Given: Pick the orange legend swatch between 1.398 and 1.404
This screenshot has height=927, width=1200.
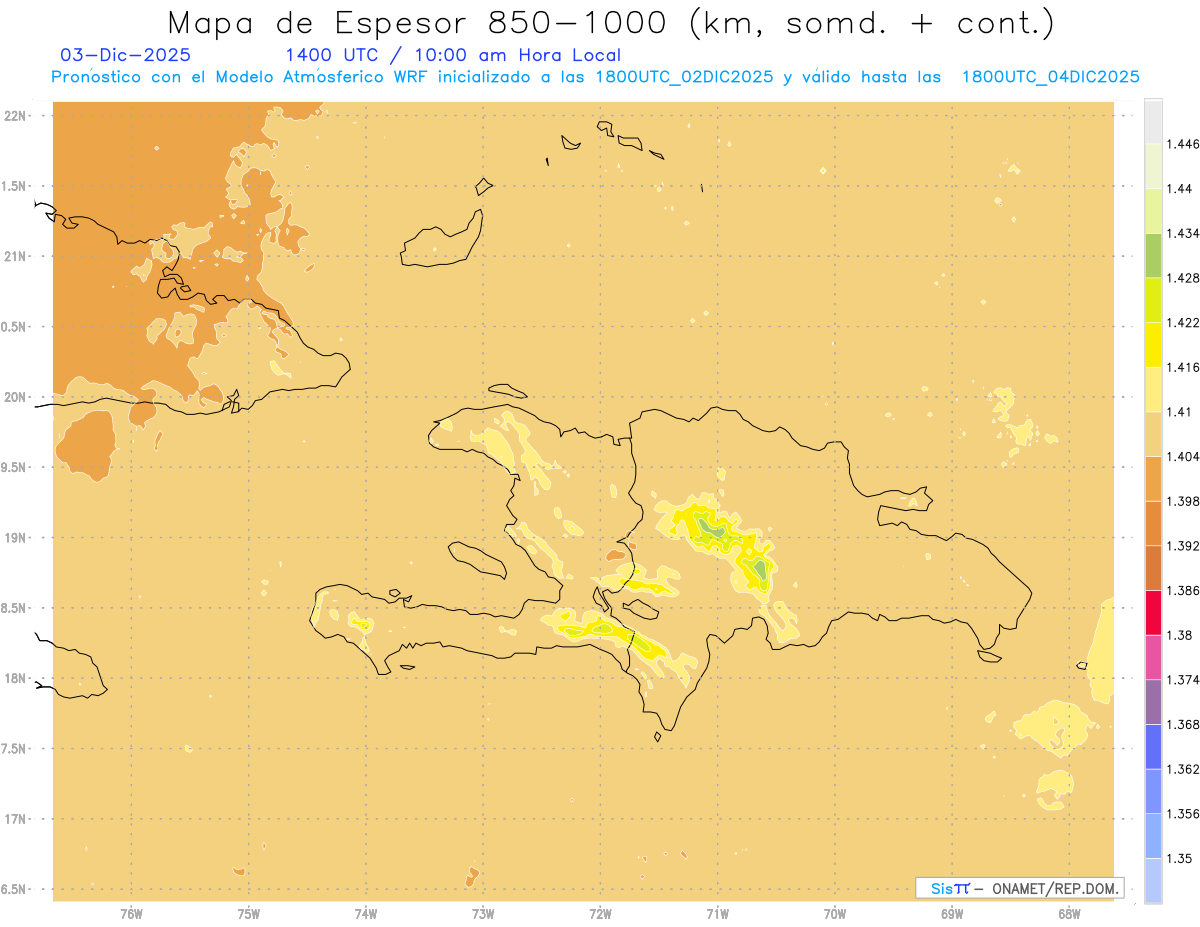Looking at the screenshot, I should (1153, 478).
